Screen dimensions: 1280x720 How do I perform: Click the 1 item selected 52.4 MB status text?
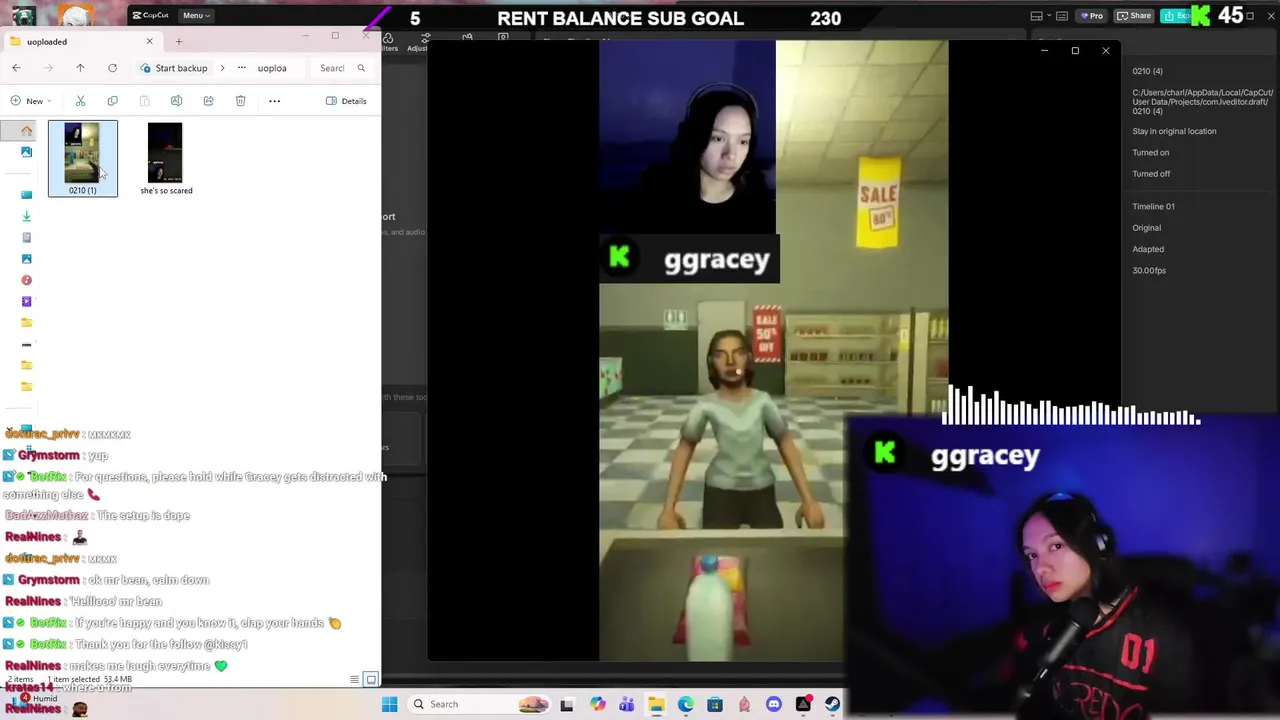[90, 680]
